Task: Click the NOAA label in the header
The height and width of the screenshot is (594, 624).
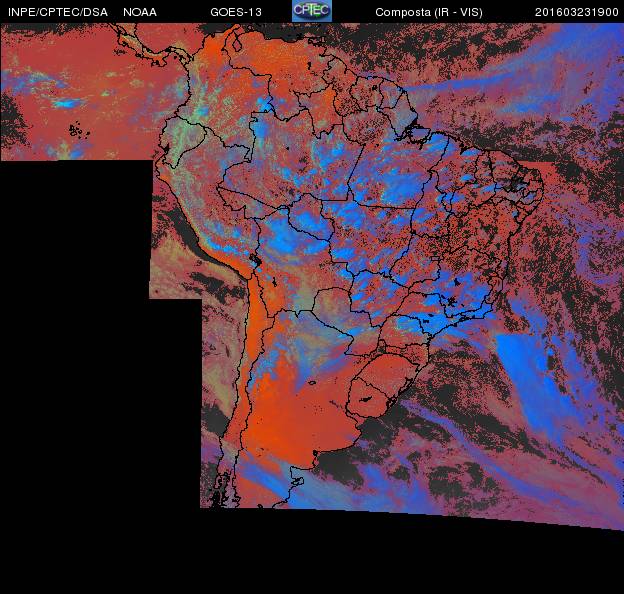Action: point(140,12)
